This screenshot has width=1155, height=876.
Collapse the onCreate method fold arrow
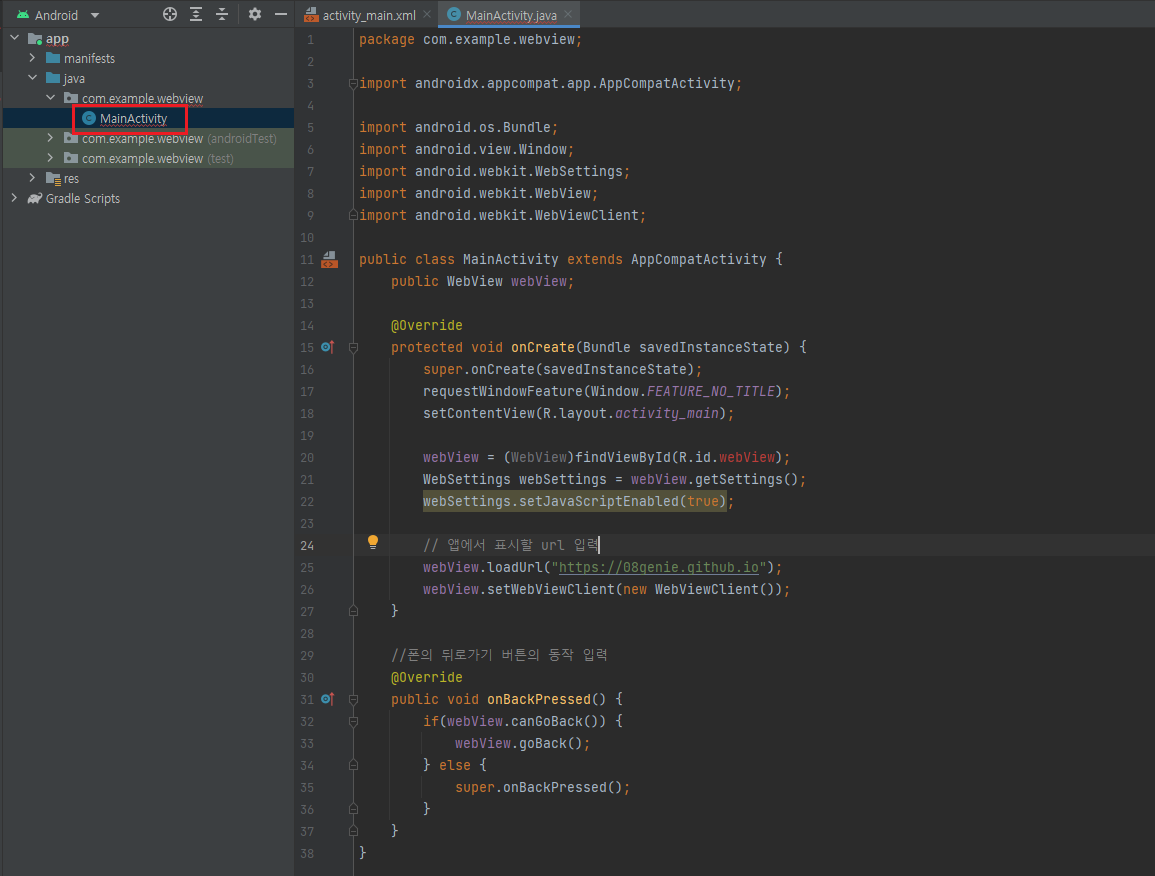point(351,346)
